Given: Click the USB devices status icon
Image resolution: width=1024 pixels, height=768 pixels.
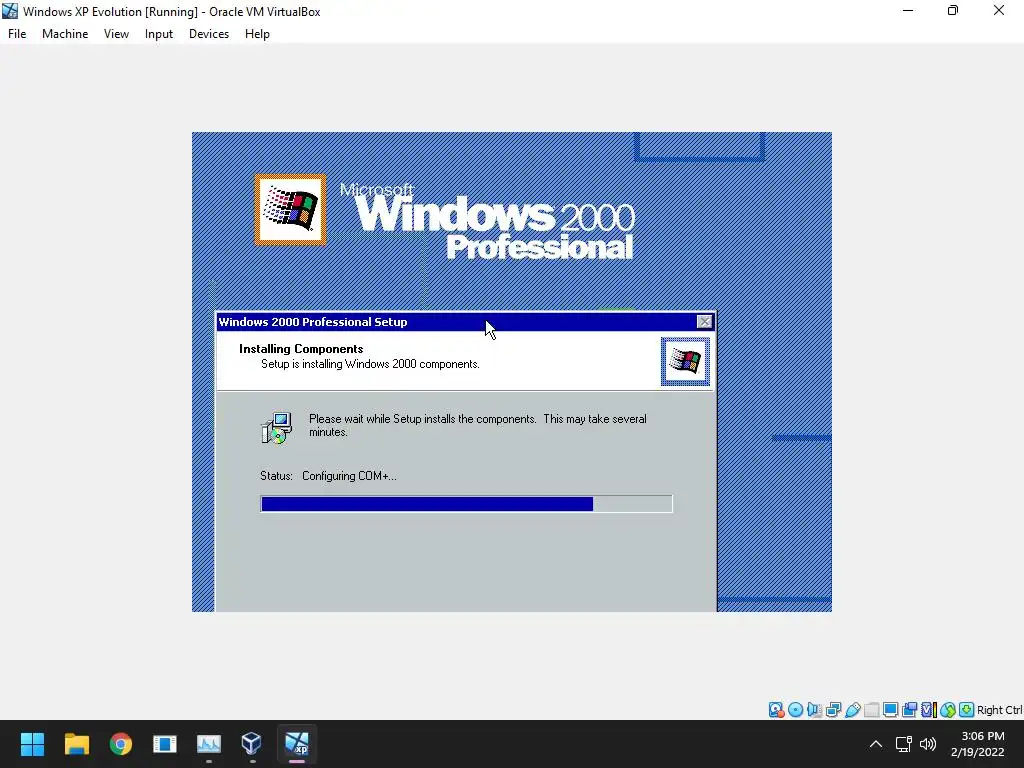Looking at the screenshot, I should (x=852, y=710).
